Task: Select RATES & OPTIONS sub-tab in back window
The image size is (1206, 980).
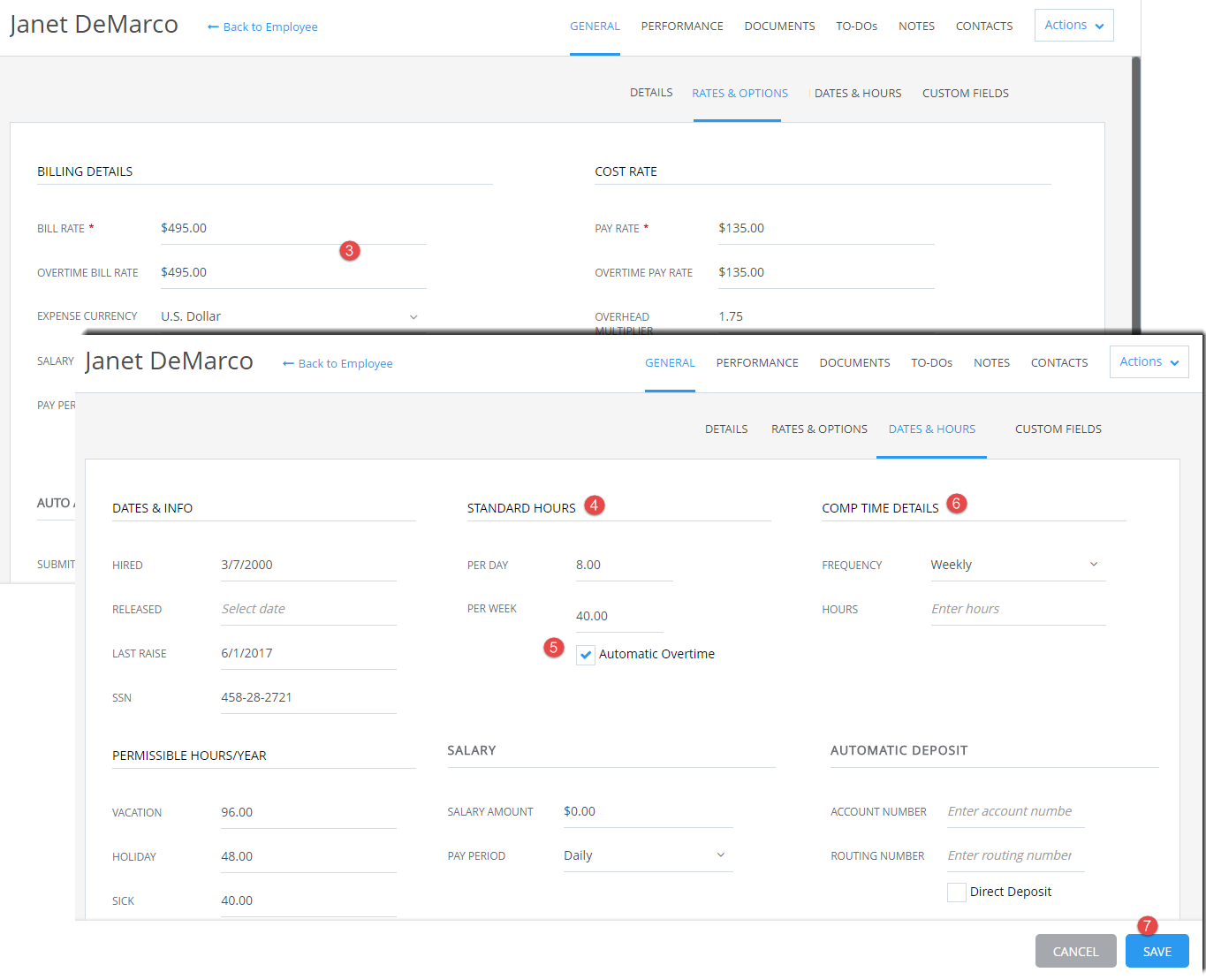Action: tap(740, 93)
